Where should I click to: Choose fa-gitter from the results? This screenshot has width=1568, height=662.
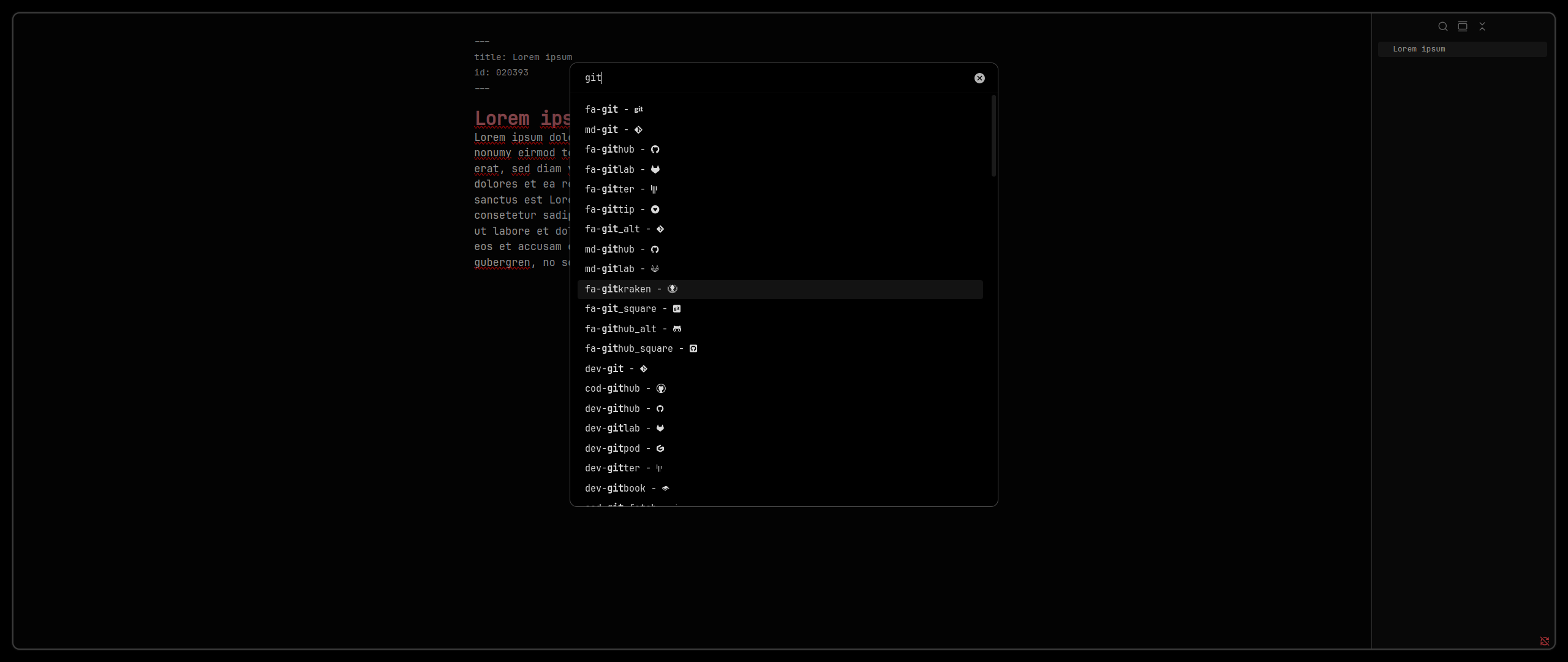click(x=620, y=189)
